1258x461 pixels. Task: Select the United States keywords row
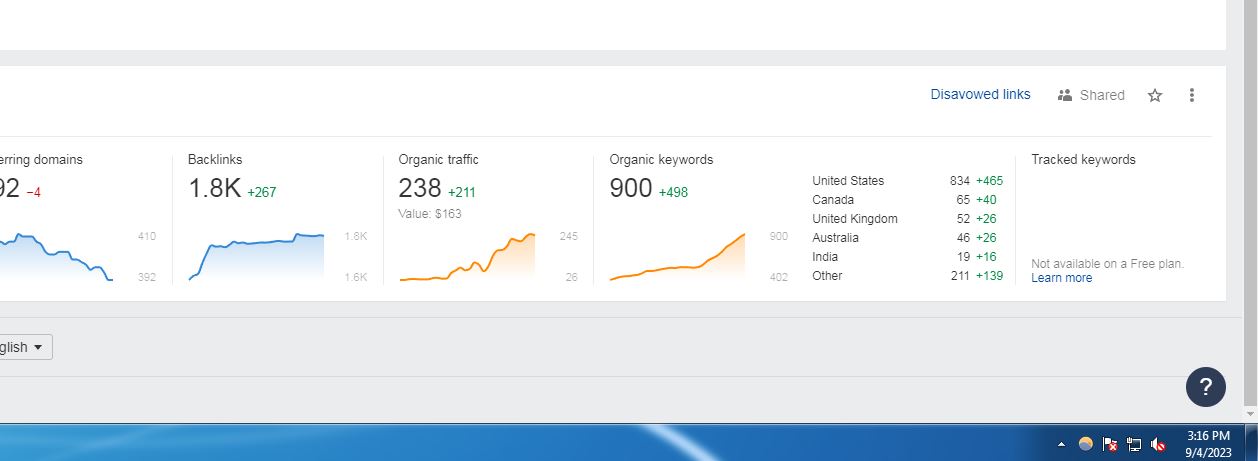click(x=907, y=181)
